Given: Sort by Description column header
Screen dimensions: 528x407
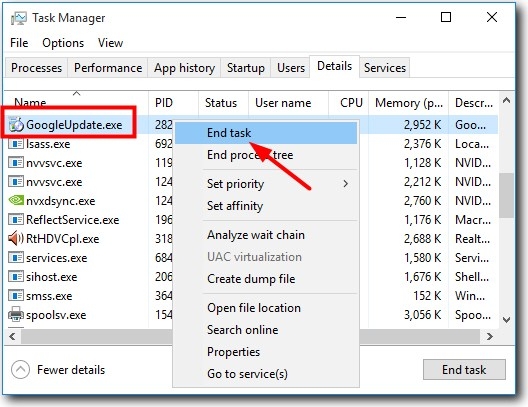Looking at the screenshot, I should [473, 103].
